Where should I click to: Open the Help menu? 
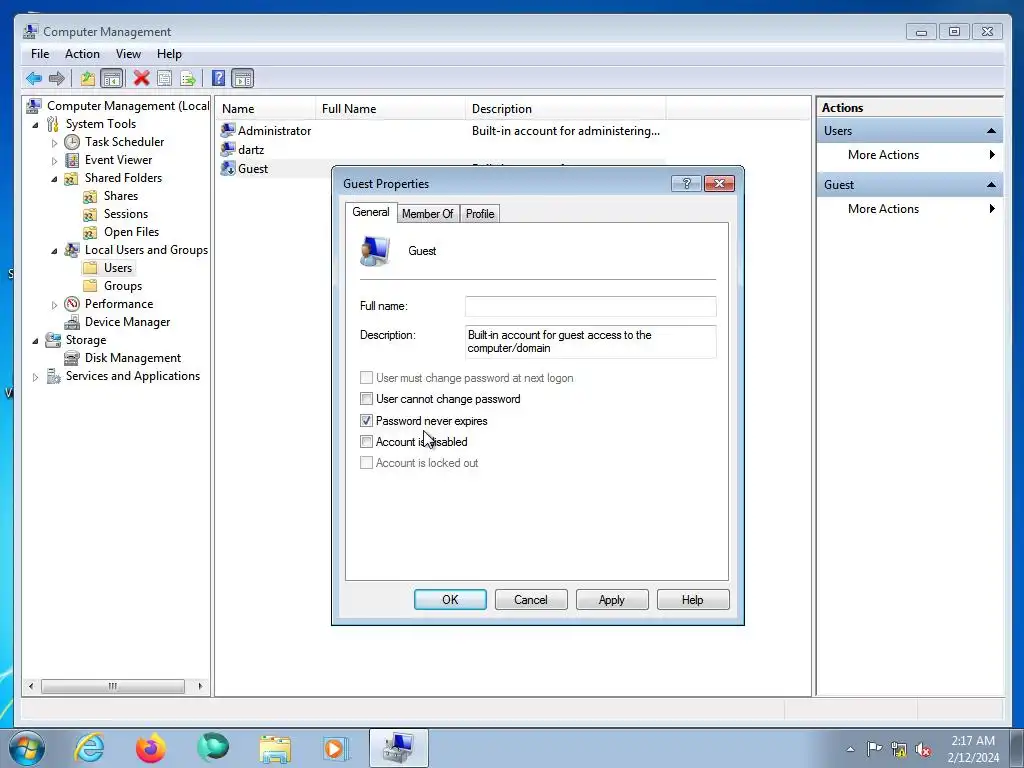pyautogui.click(x=169, y=54)
